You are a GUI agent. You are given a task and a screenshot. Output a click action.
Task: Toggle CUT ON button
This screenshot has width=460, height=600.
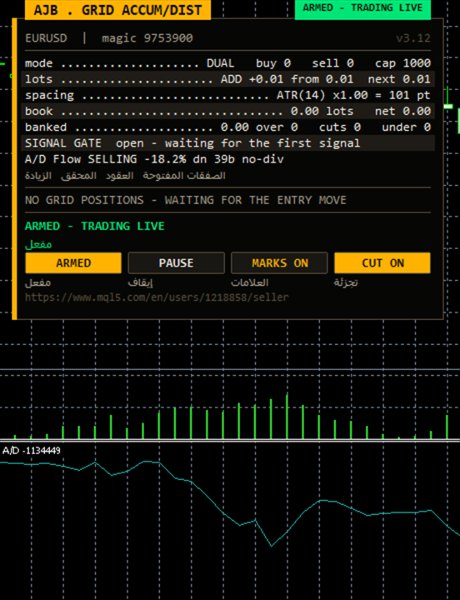(382, 263)
